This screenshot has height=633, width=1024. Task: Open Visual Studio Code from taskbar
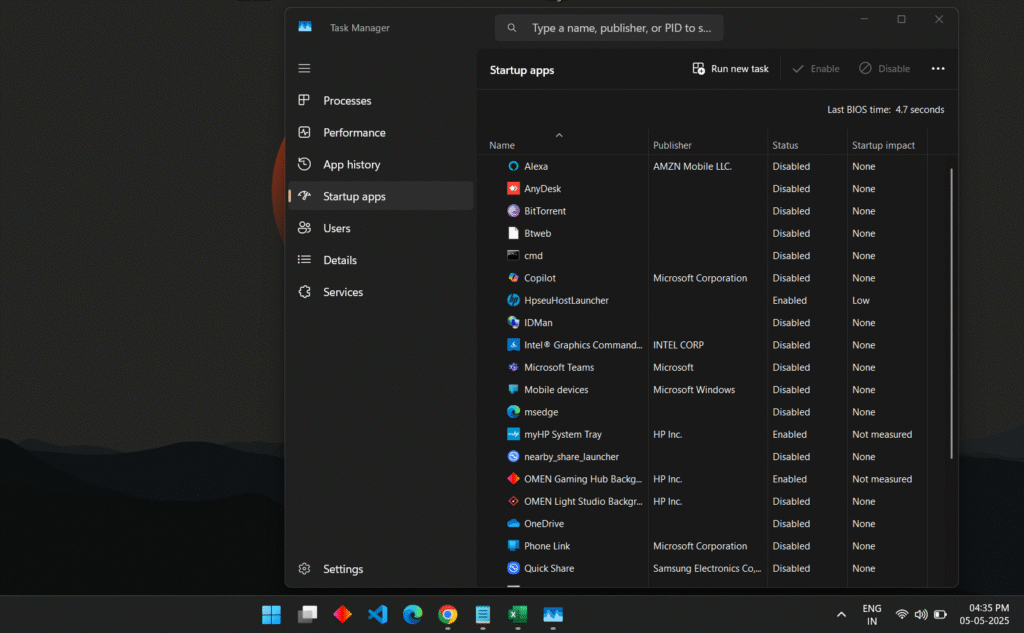point(377,614)
